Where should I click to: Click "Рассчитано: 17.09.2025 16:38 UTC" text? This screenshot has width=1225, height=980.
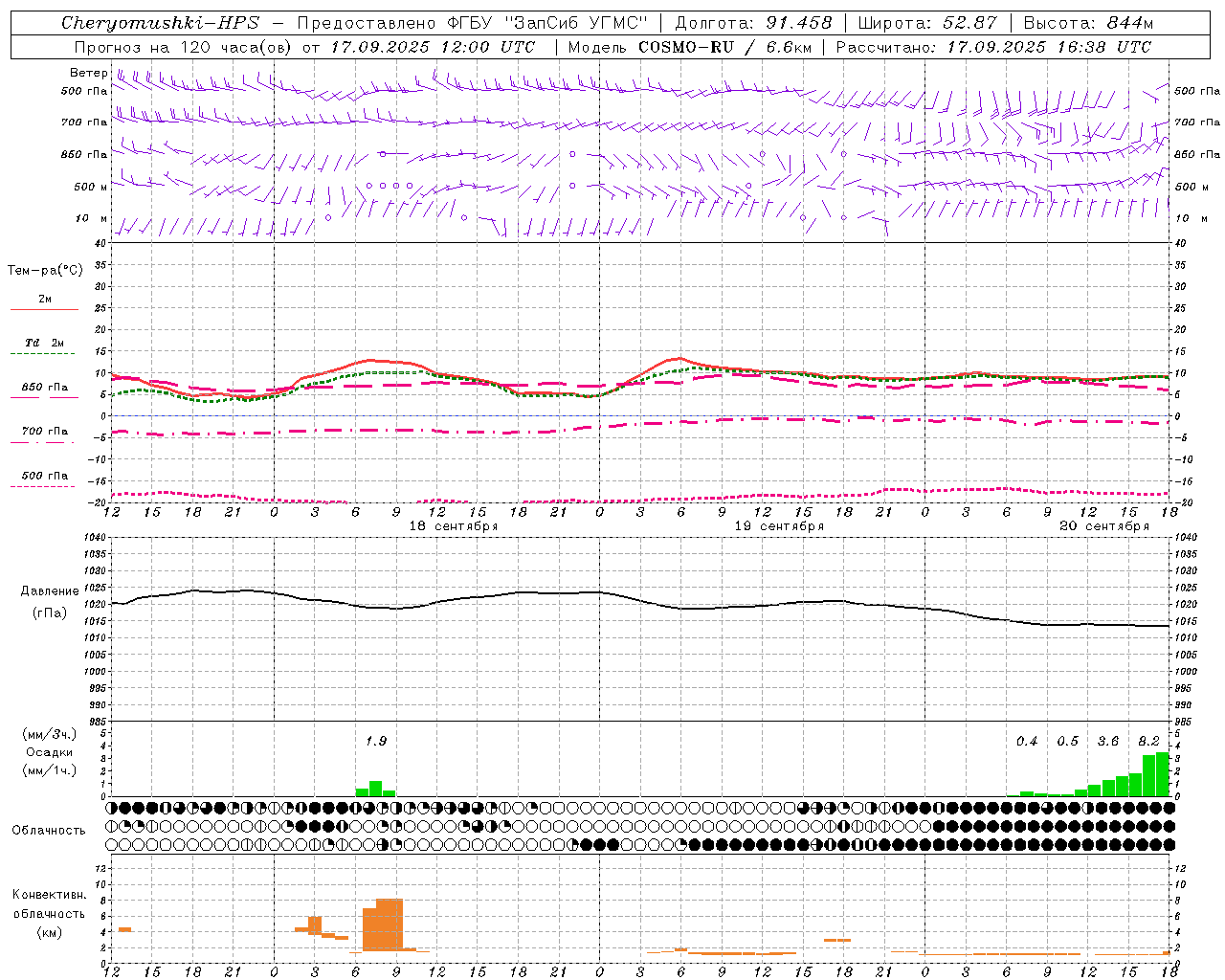pyautogui.click(x=993, y=47)
